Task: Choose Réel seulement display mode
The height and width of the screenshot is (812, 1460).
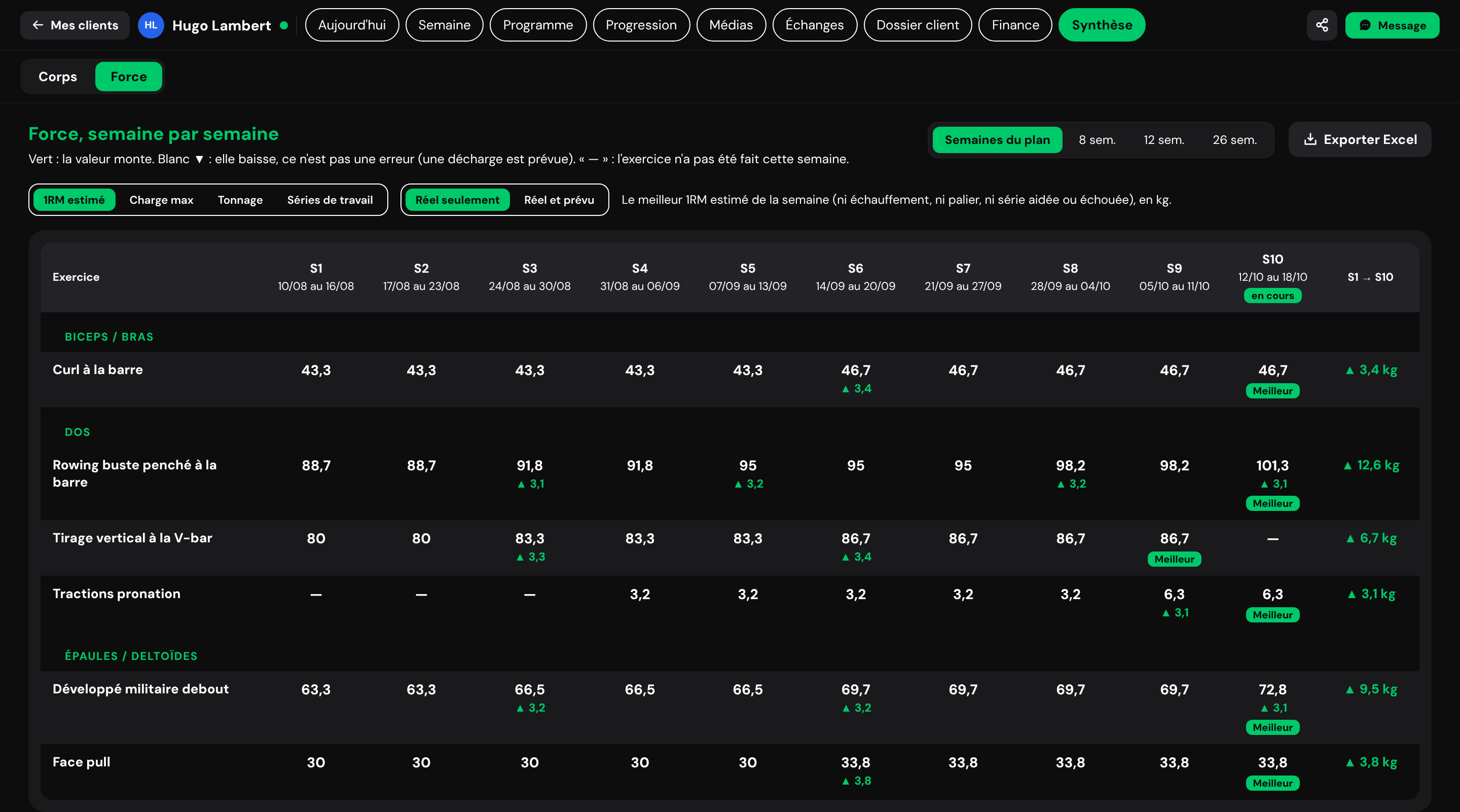Action: pos(457,200)
